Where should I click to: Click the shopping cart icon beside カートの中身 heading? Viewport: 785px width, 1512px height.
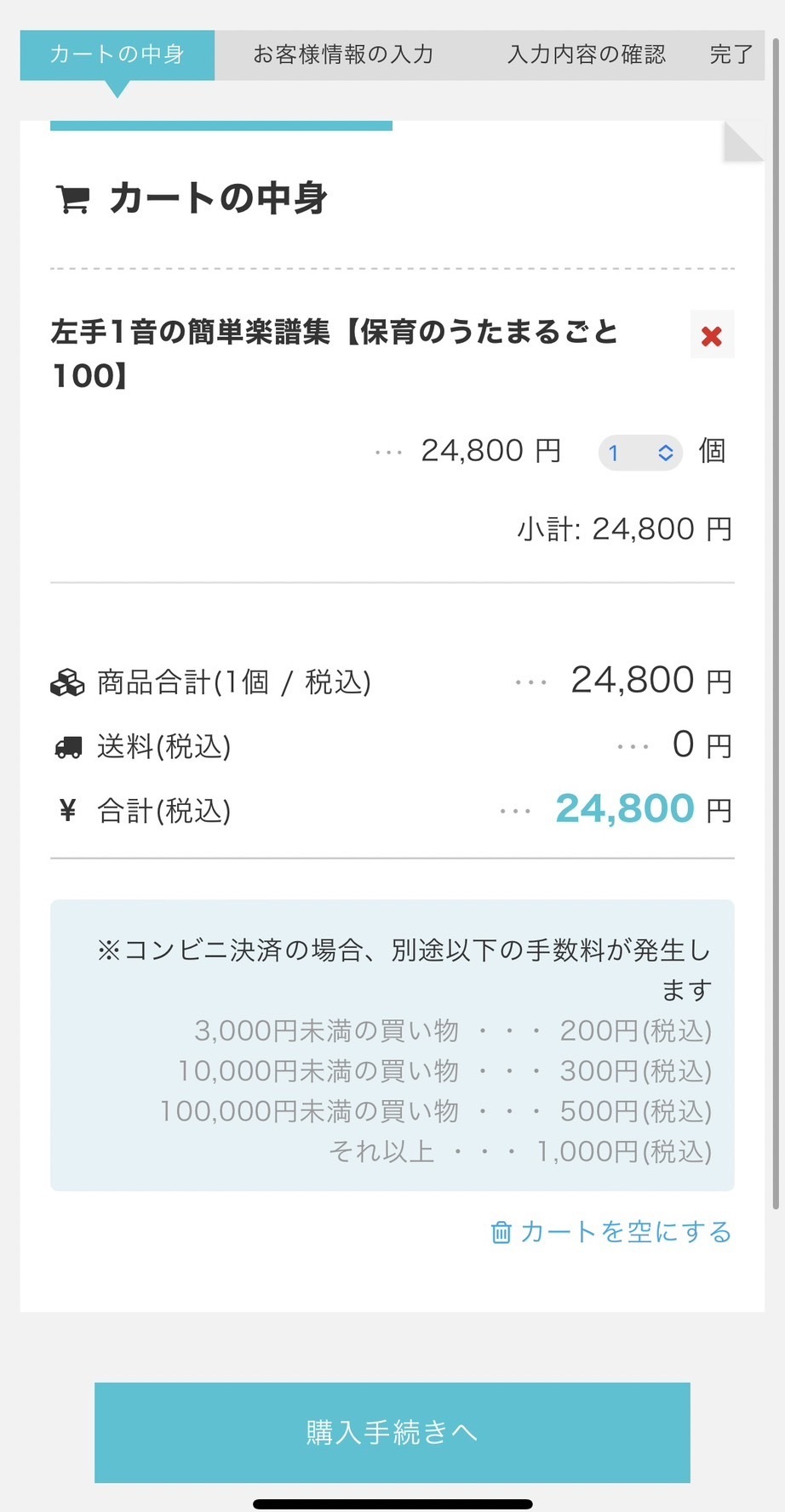[72, 199]
